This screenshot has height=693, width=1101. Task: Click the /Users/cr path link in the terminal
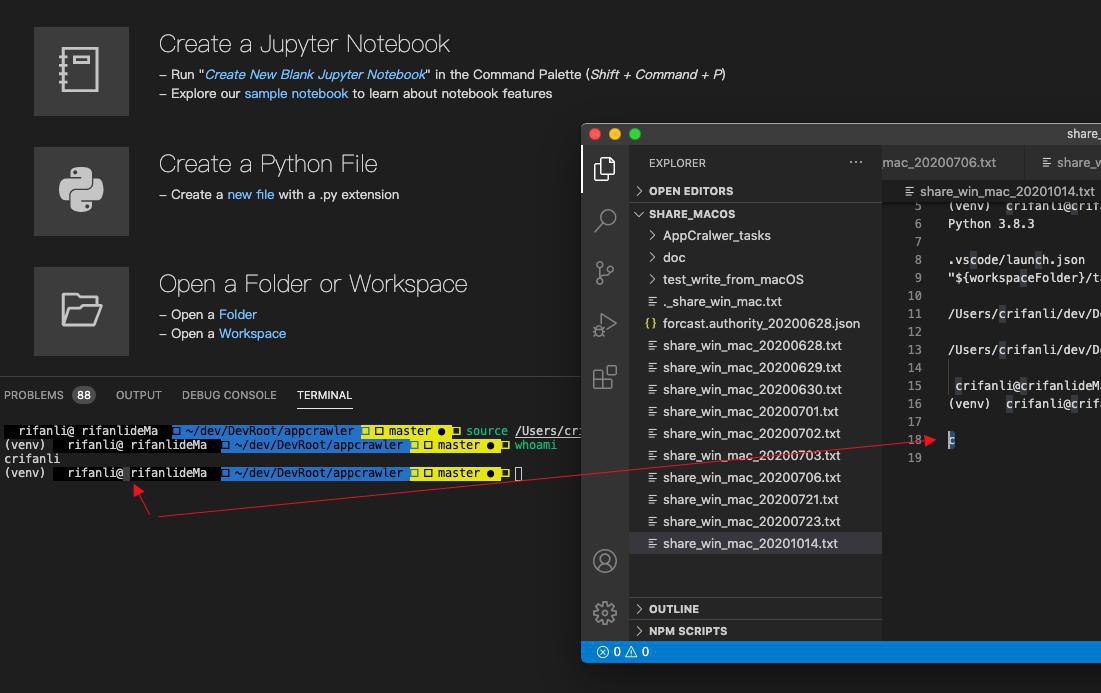click(547, 431)
